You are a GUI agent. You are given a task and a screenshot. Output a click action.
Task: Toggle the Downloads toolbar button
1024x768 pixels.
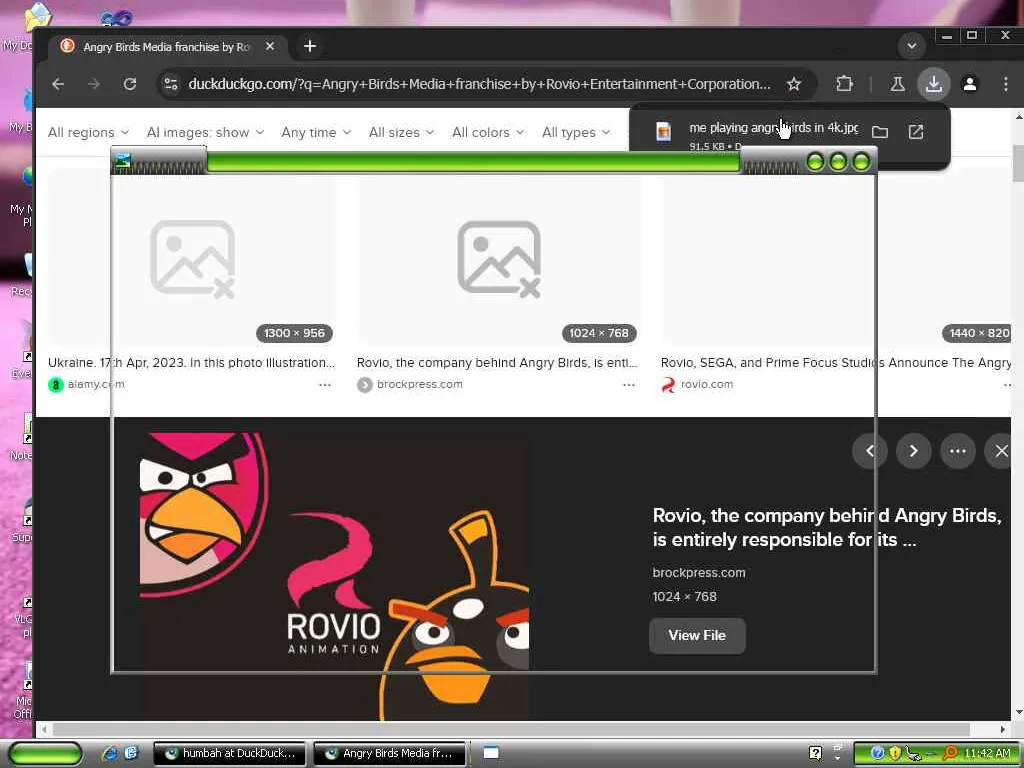tap(934, 84)
